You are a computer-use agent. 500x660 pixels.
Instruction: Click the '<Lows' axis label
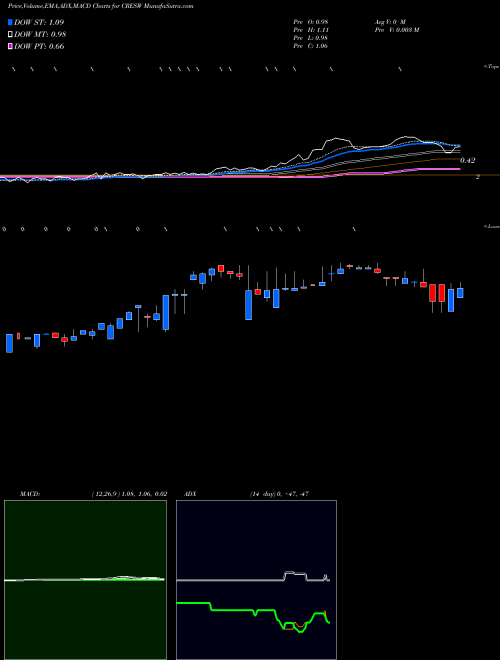(x=492, y=226)
